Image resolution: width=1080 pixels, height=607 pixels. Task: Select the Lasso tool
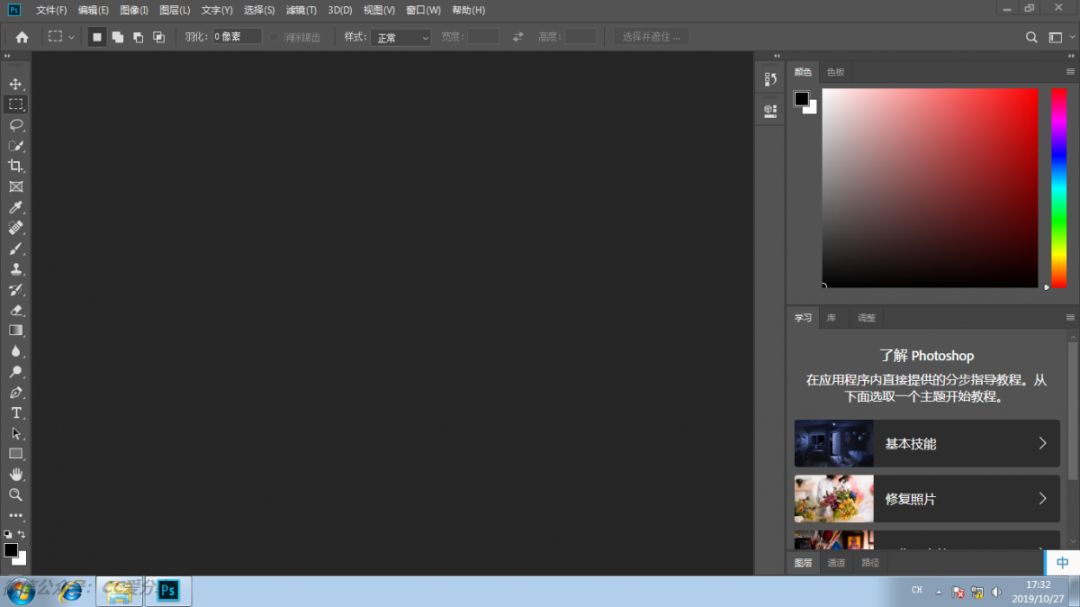tap(16, 125)
